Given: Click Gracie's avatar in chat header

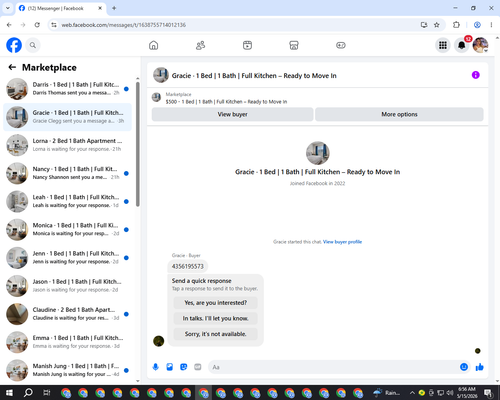Looking at the screenshot, I should 161,75.
